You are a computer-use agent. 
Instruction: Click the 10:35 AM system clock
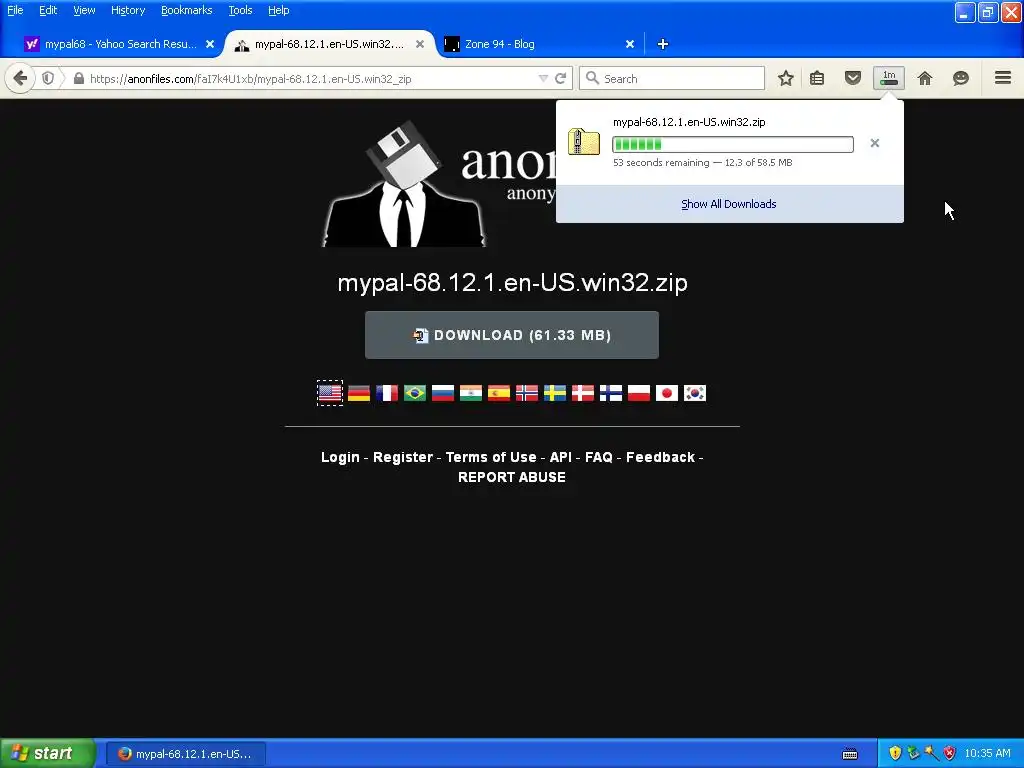tap(987, 753)
